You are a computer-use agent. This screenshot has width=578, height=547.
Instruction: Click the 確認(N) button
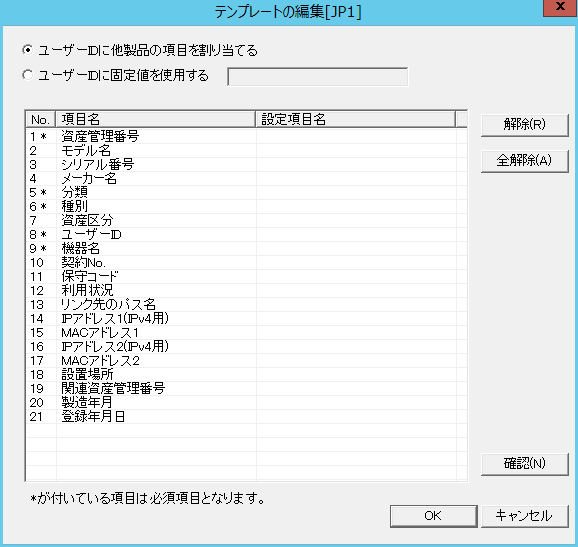click(525, 464)
